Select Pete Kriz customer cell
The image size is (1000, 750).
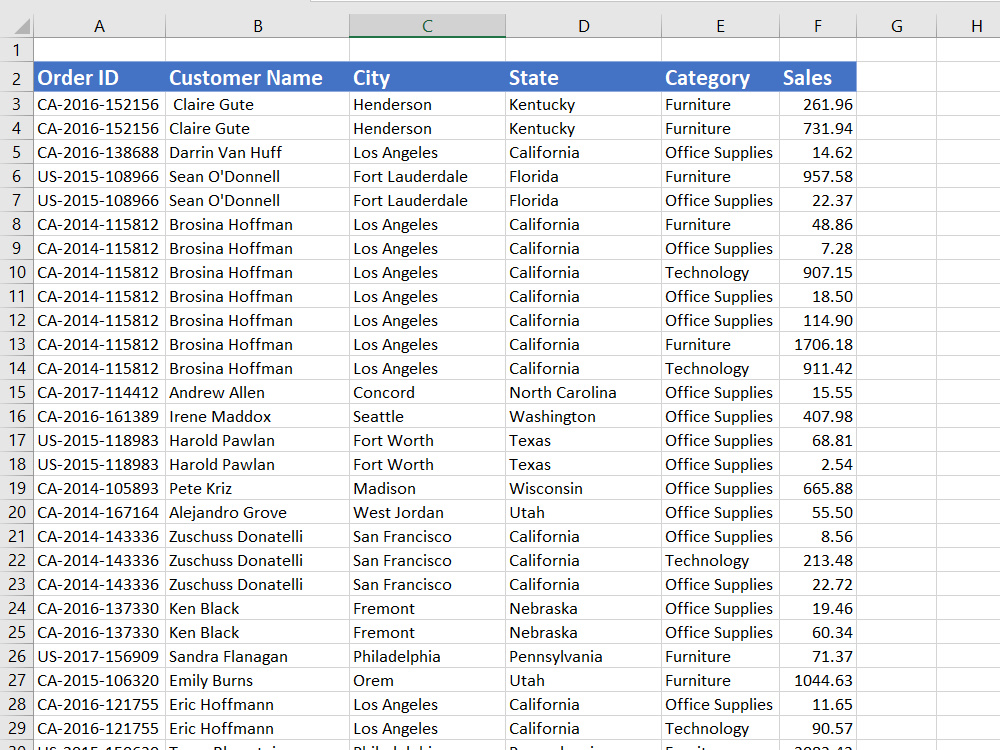pos(258,489)
